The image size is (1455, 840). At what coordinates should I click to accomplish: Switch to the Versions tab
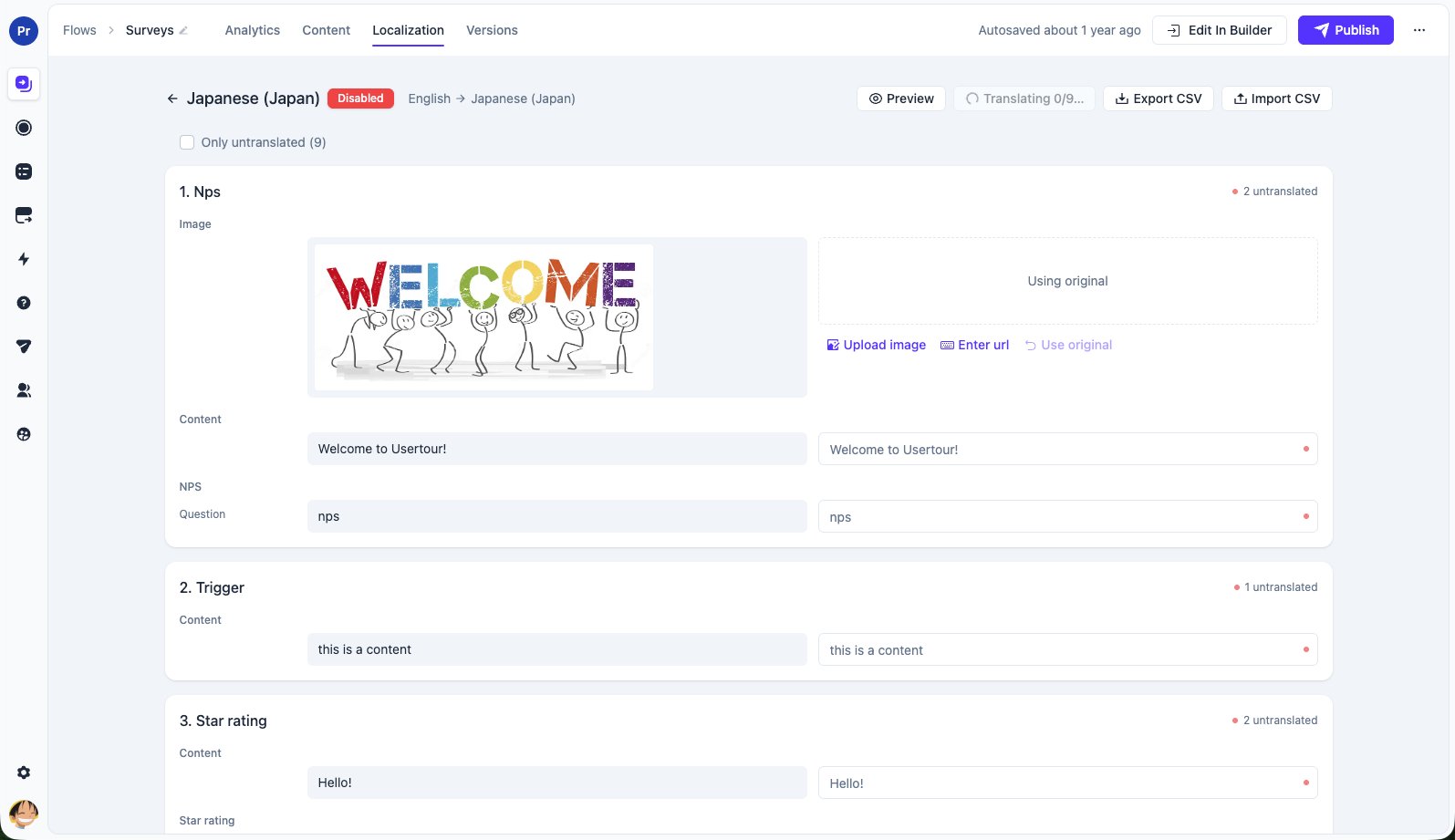492,30
